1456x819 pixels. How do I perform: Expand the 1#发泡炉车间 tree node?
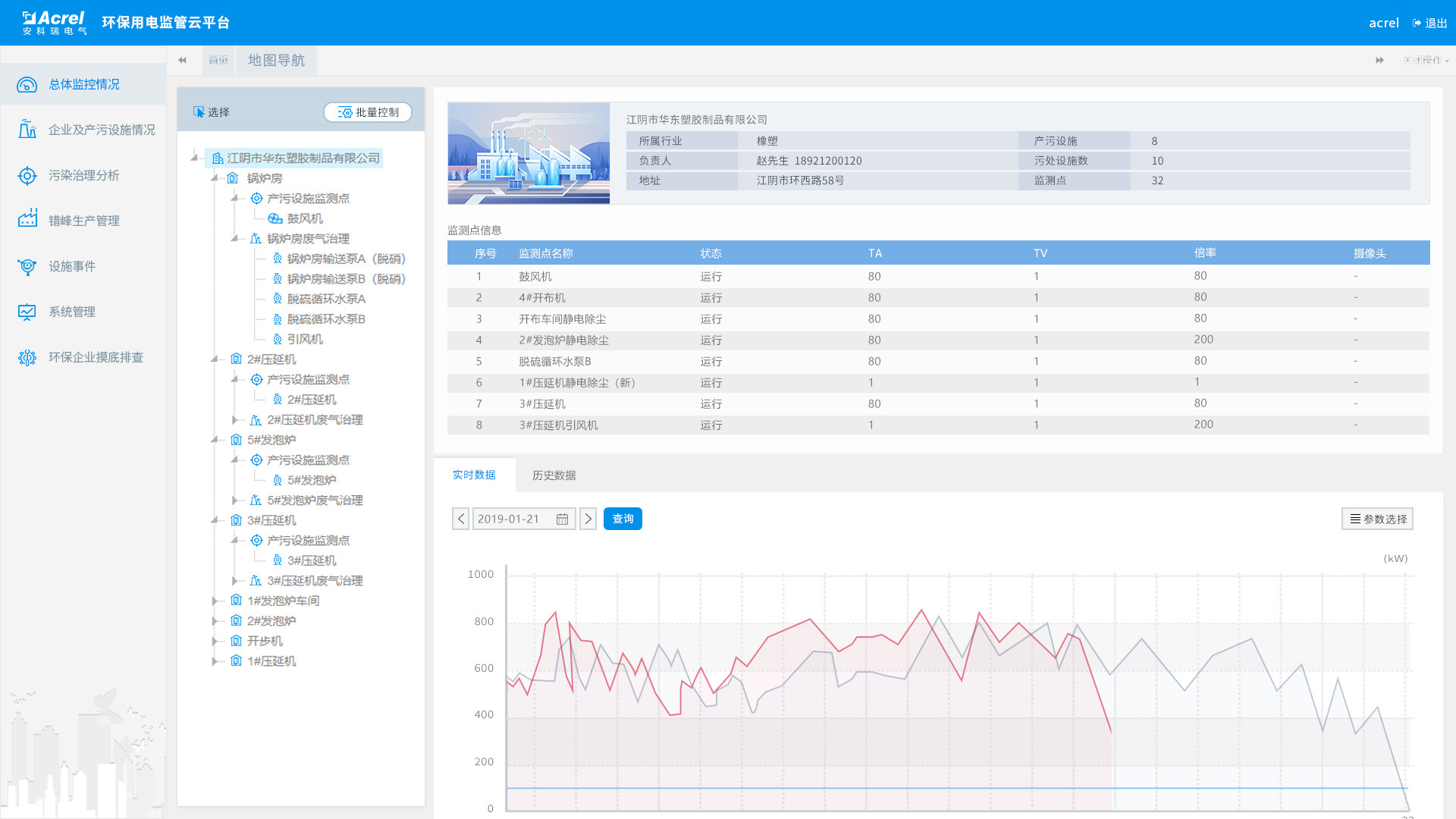pos(215,601)
